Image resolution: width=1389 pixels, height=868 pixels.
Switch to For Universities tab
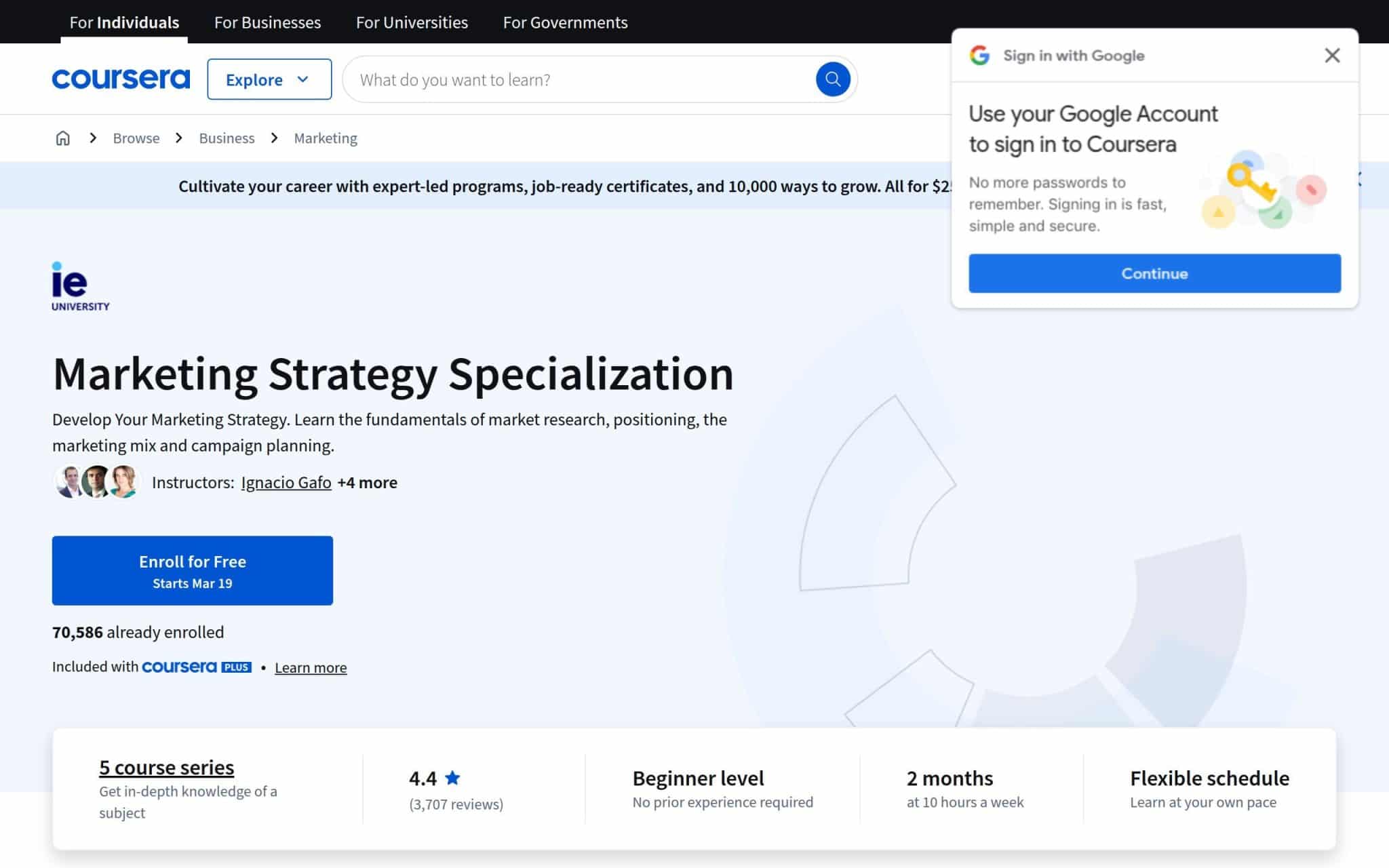pyautogui.click(x=412, y=22)
